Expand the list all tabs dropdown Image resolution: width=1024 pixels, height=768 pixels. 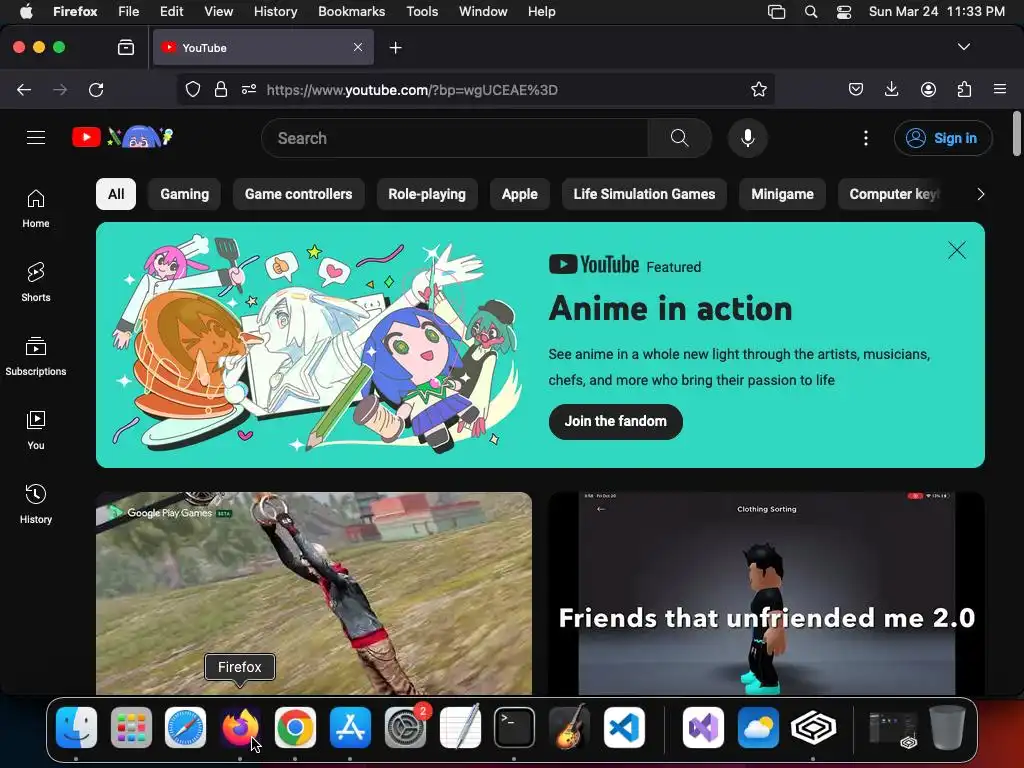(x=963, y=47)
